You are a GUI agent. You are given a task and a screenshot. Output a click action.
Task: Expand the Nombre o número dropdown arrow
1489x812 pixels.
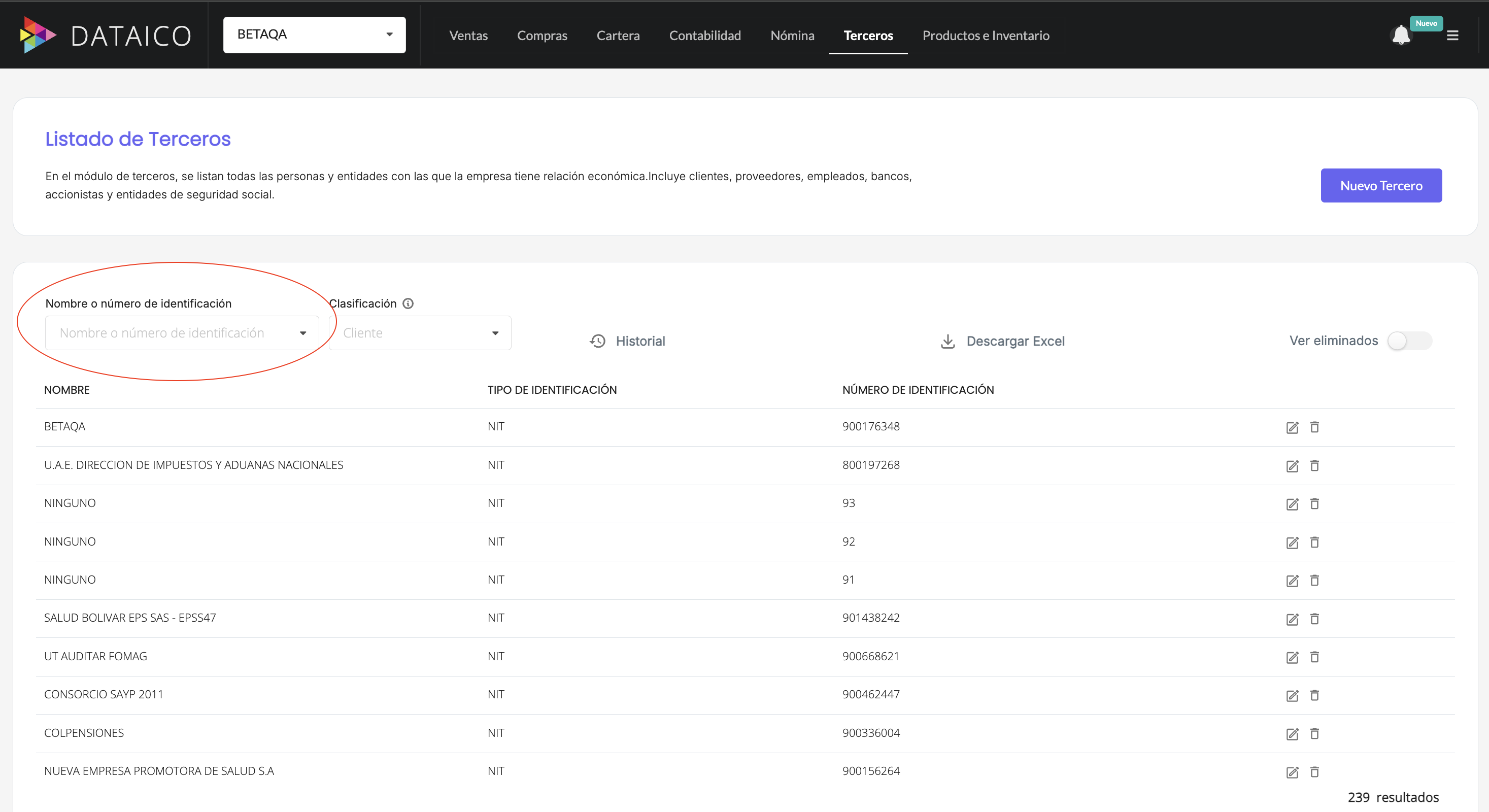point(303,333)
